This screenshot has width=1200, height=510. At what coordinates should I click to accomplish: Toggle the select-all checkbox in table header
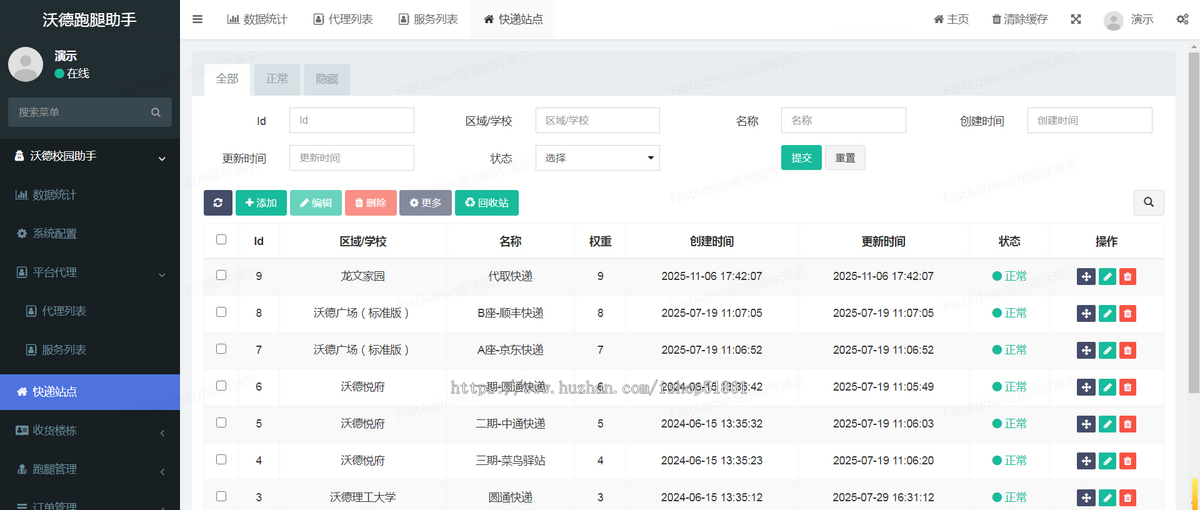point(221,240)
